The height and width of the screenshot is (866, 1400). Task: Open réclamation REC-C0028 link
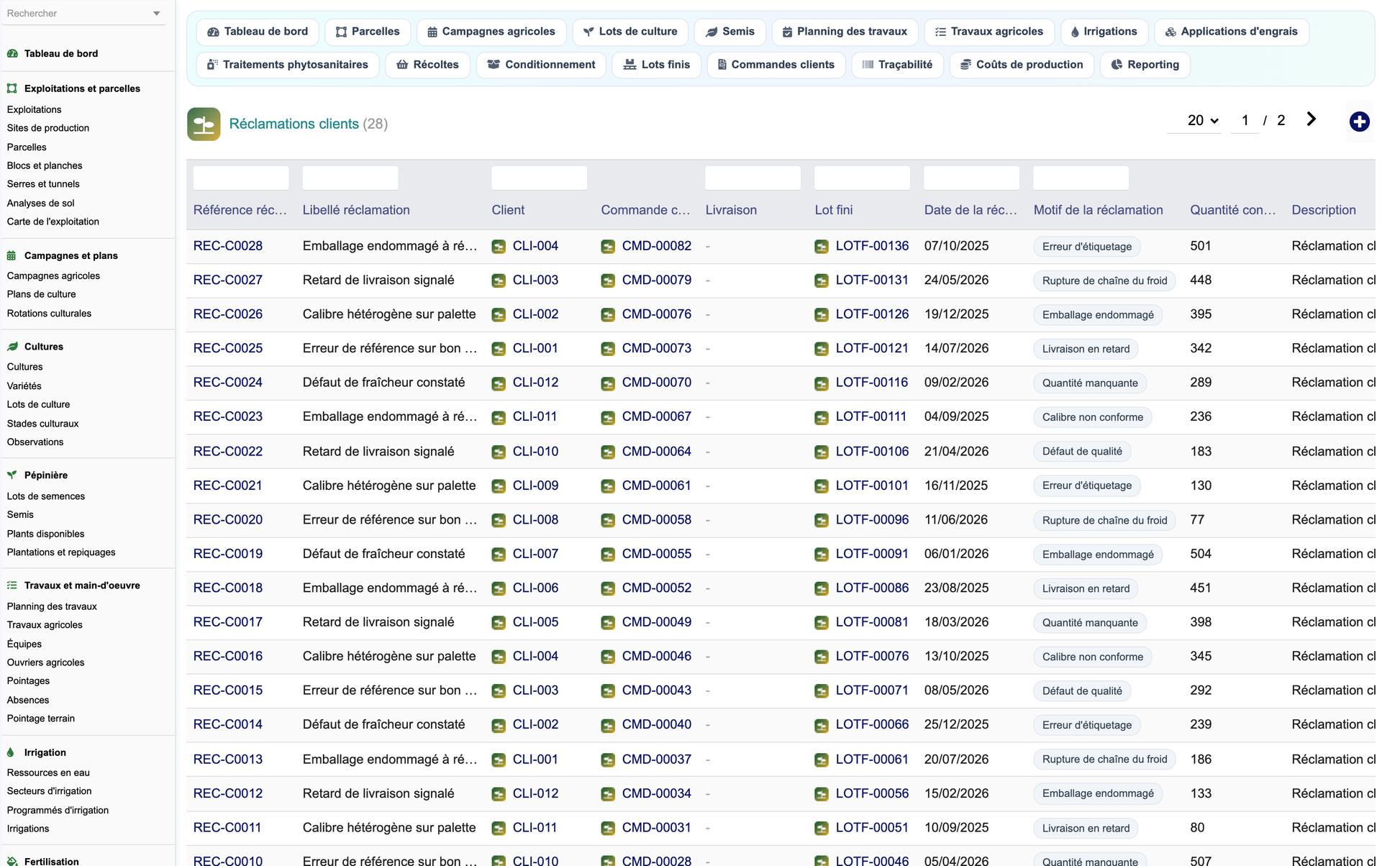point(228,246)
